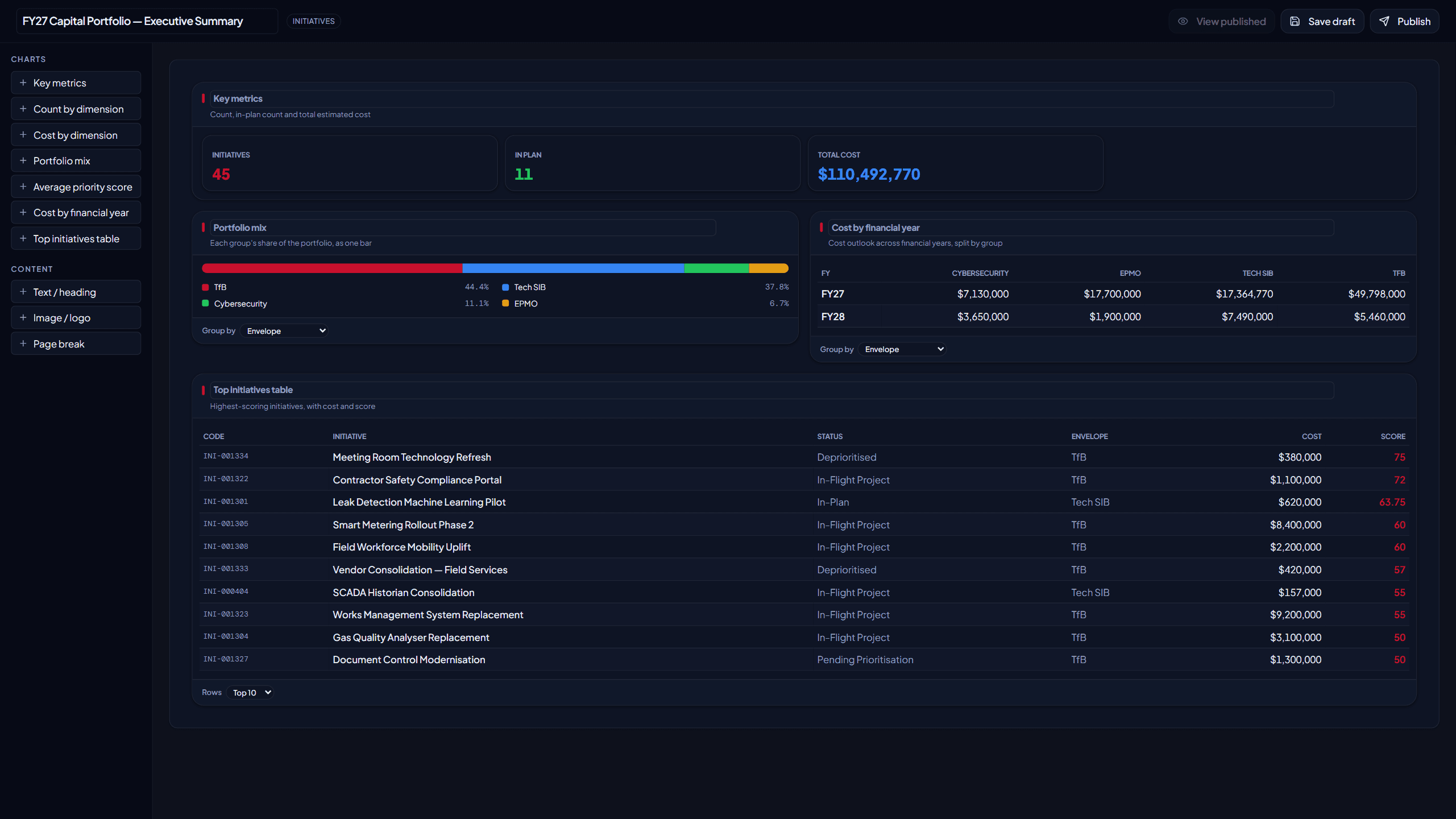Click the TfB legend swatch
Screen dimensions: 1456x819
205,287
